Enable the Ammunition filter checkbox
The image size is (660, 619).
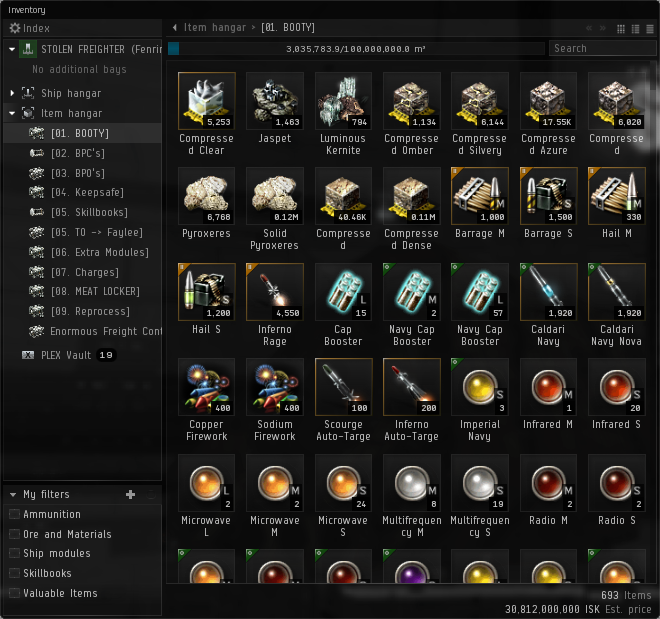14,514
